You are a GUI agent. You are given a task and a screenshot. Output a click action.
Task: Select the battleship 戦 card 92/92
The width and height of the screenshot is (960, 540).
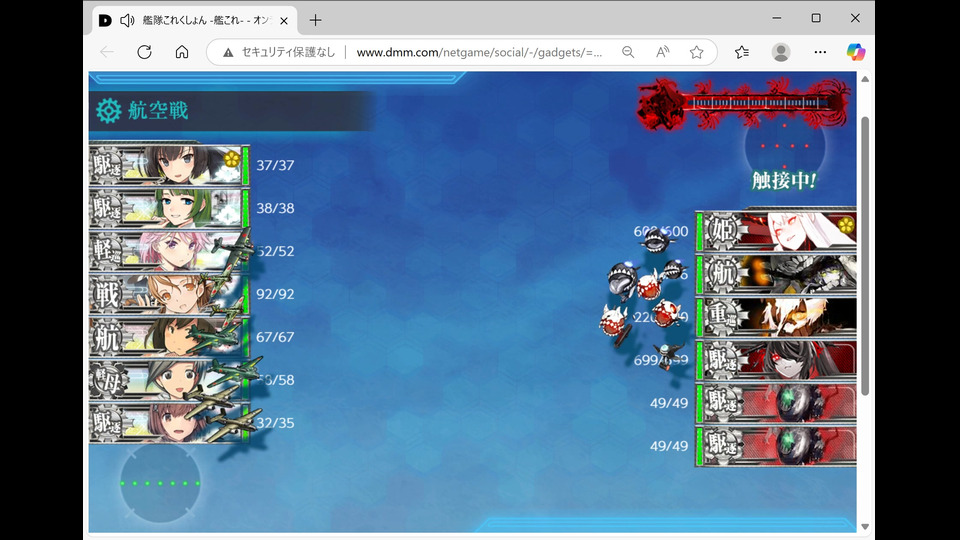tap(169, 293)
